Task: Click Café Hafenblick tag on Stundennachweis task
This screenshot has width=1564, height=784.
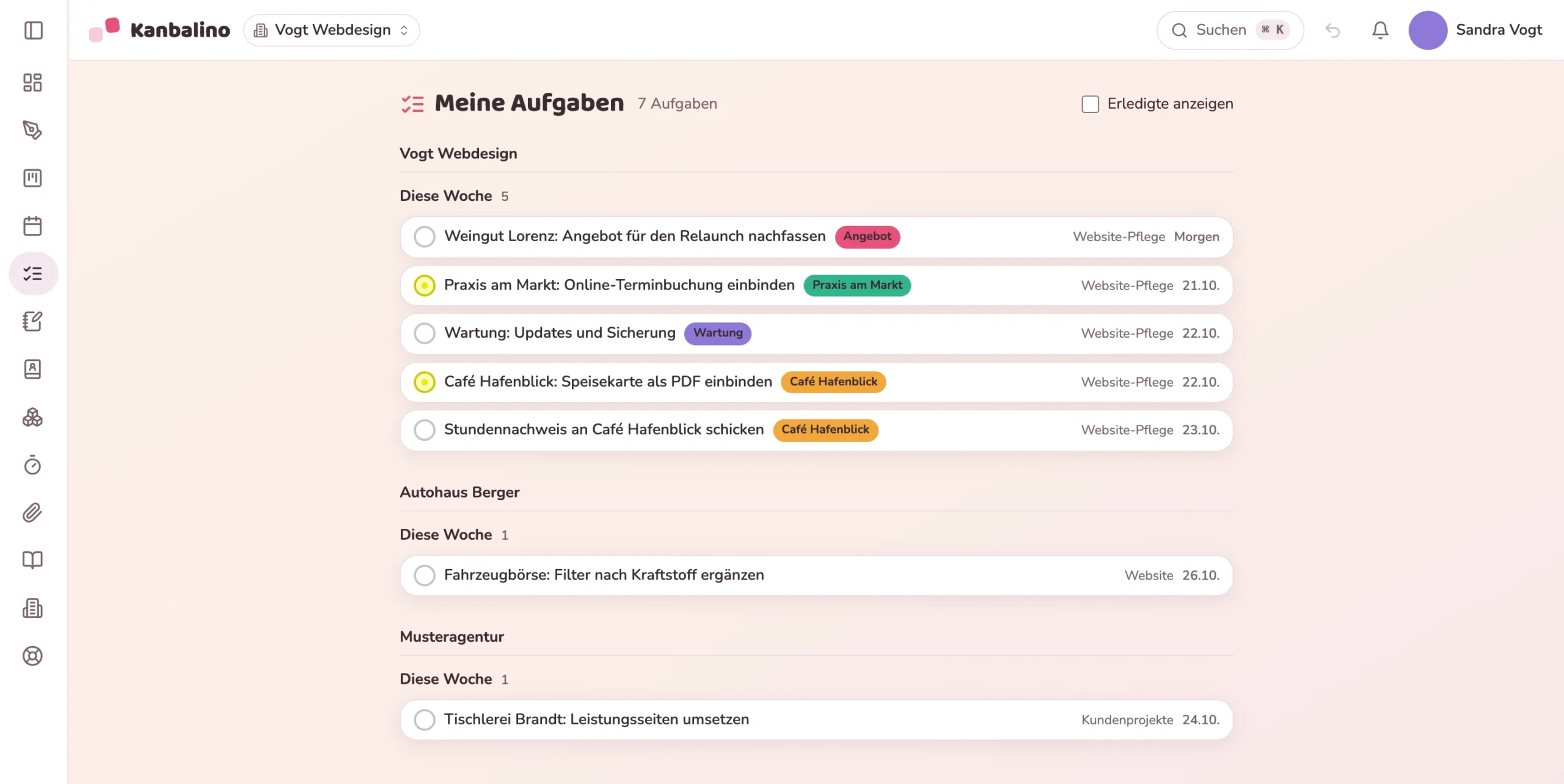Action: tap(825, 430)
